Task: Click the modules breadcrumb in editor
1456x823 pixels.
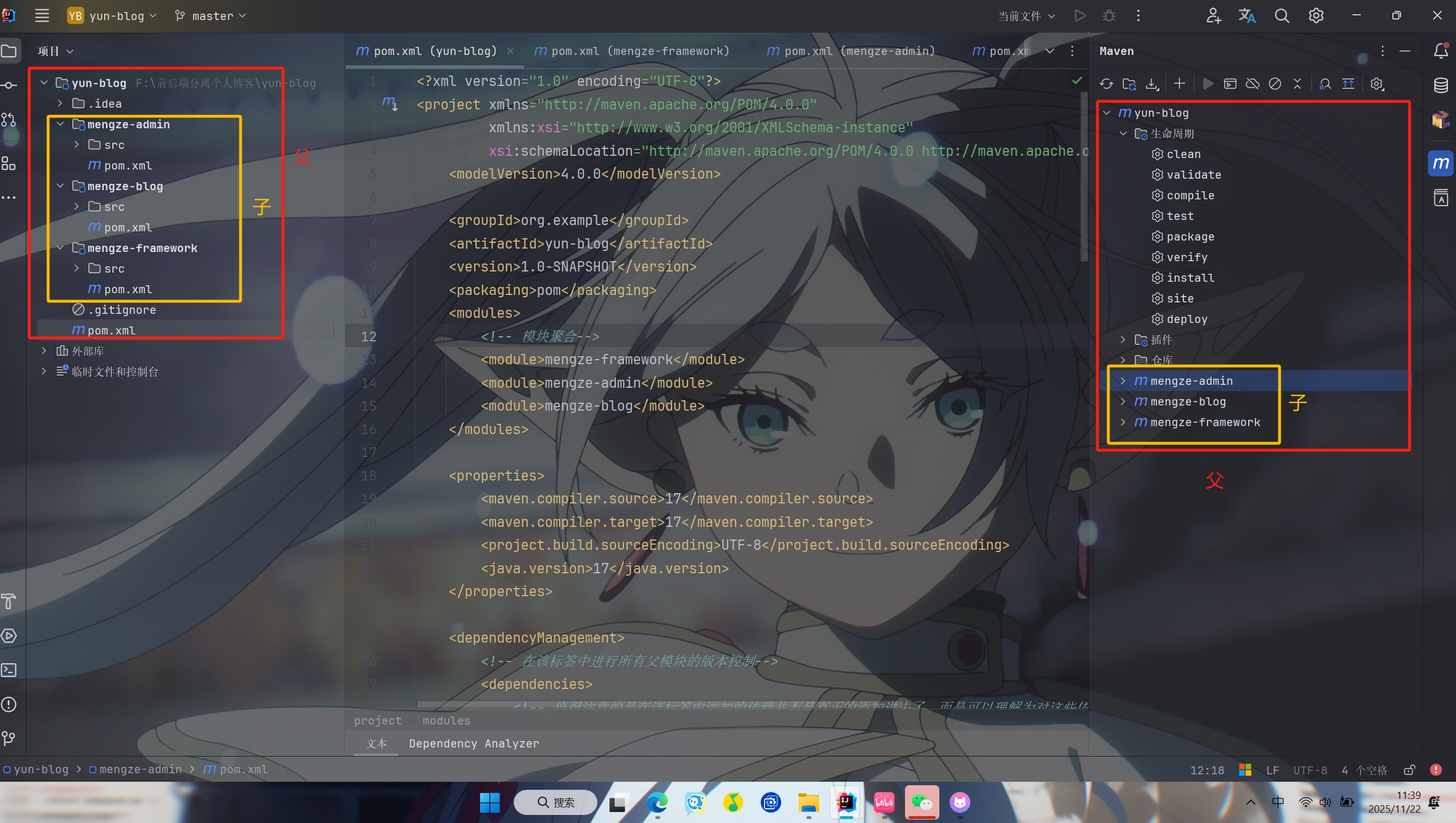Action: [446, 720]
